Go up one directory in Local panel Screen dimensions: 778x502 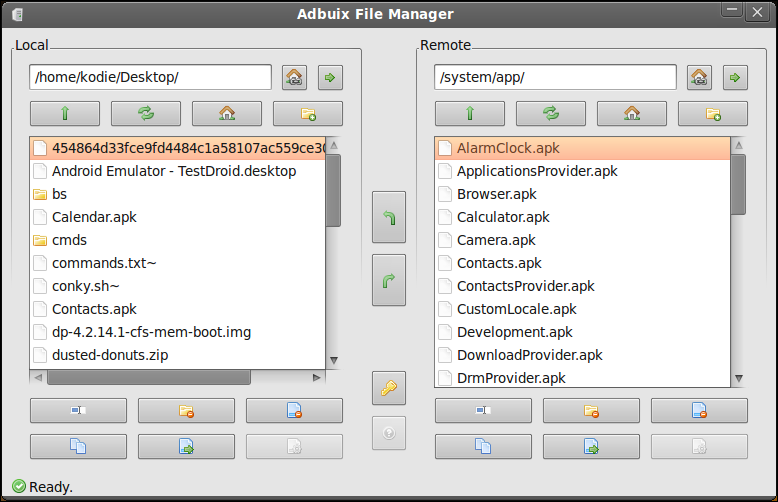(x=65, y=114)
